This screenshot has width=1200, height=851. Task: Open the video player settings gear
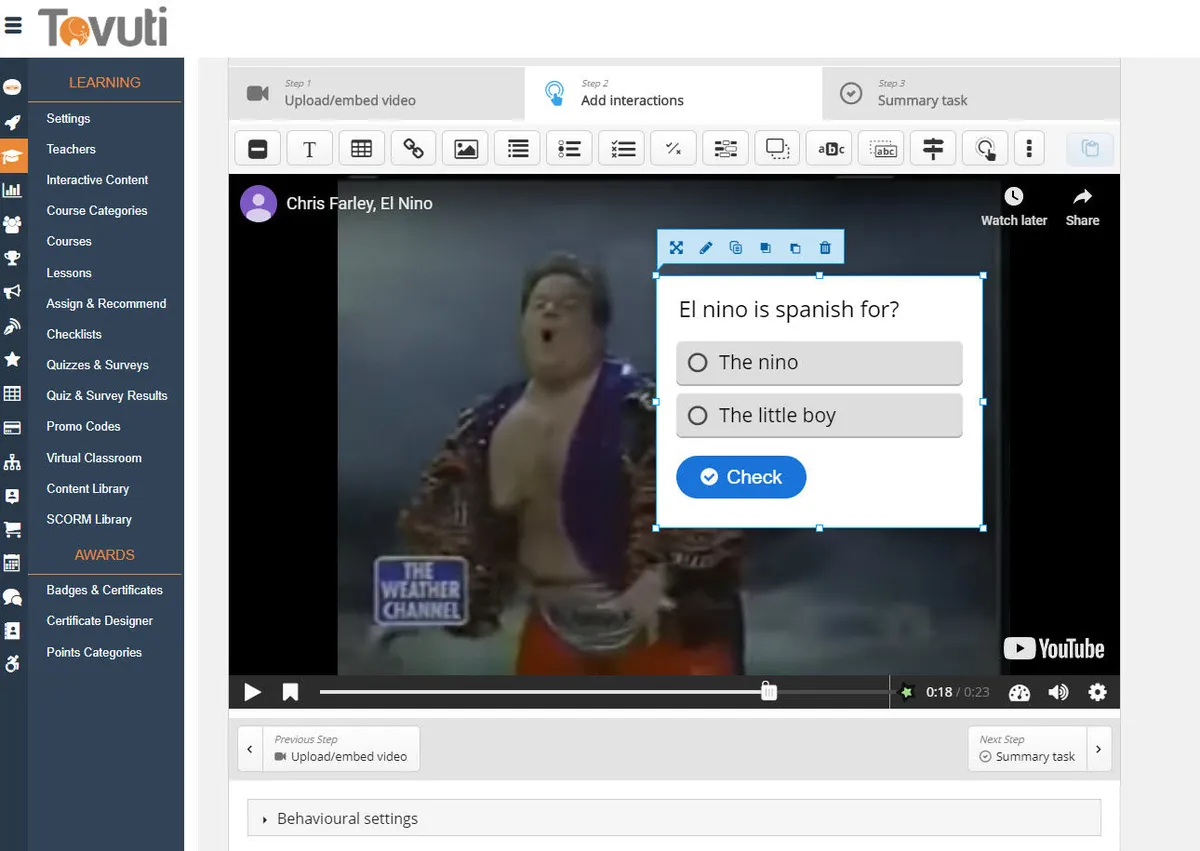(x=1097, y=692)
